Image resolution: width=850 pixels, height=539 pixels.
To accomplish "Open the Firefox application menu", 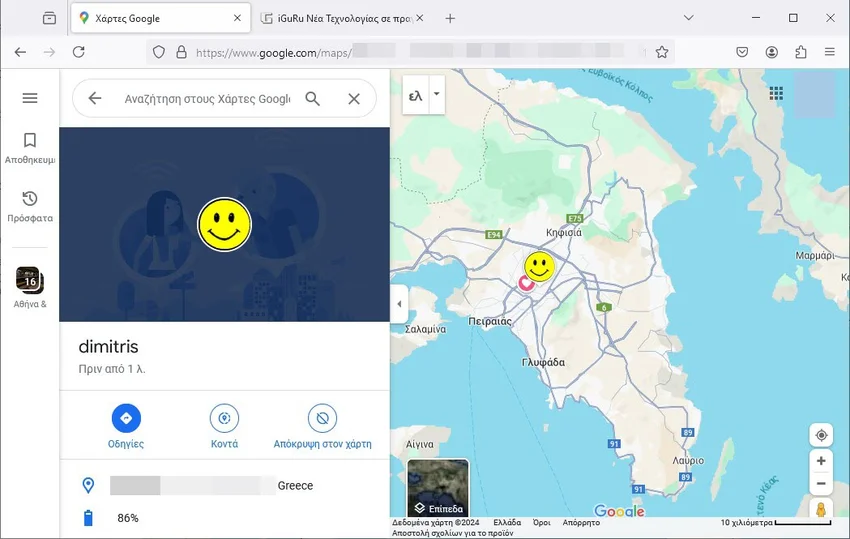I will point(829,52).
